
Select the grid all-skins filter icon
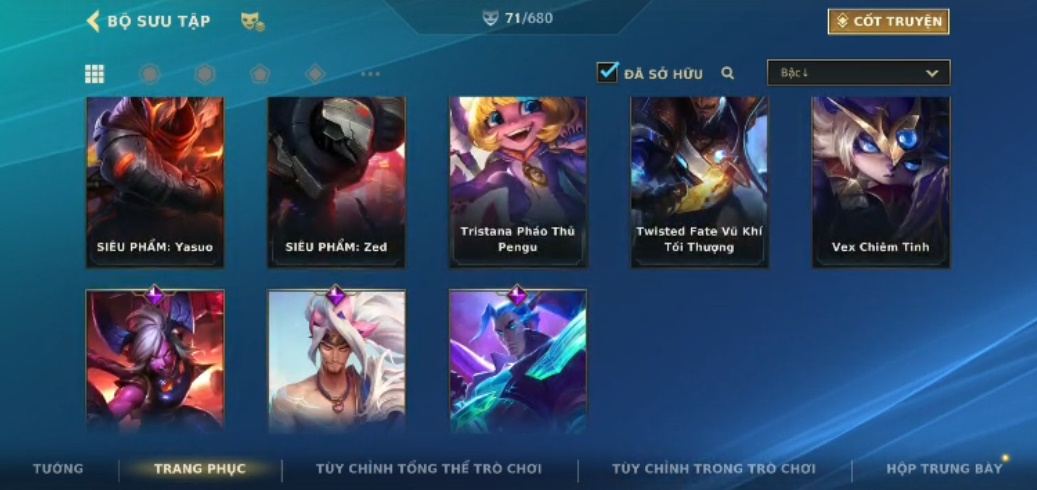[95, 74]
